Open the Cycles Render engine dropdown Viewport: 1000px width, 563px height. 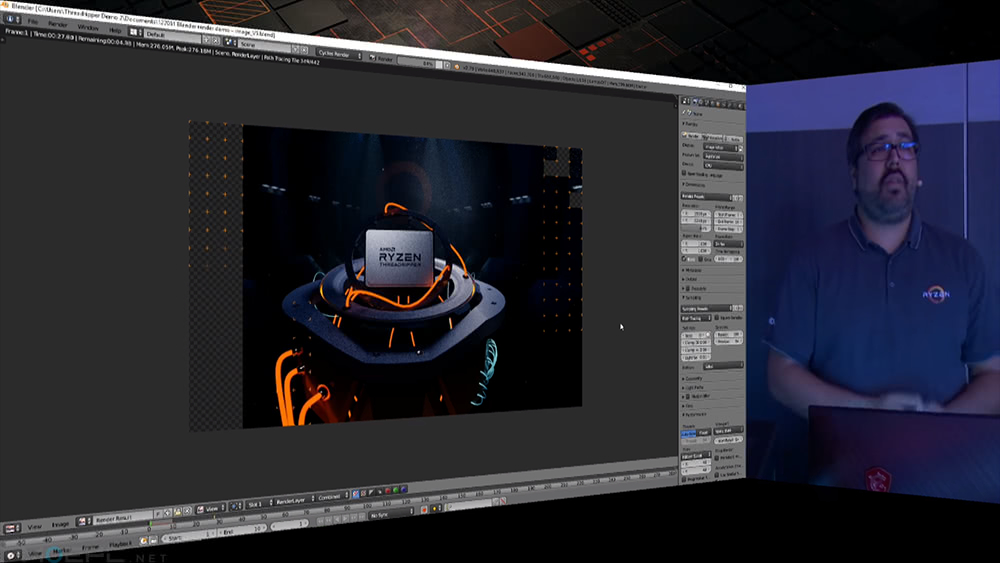[x=339, y=54]
